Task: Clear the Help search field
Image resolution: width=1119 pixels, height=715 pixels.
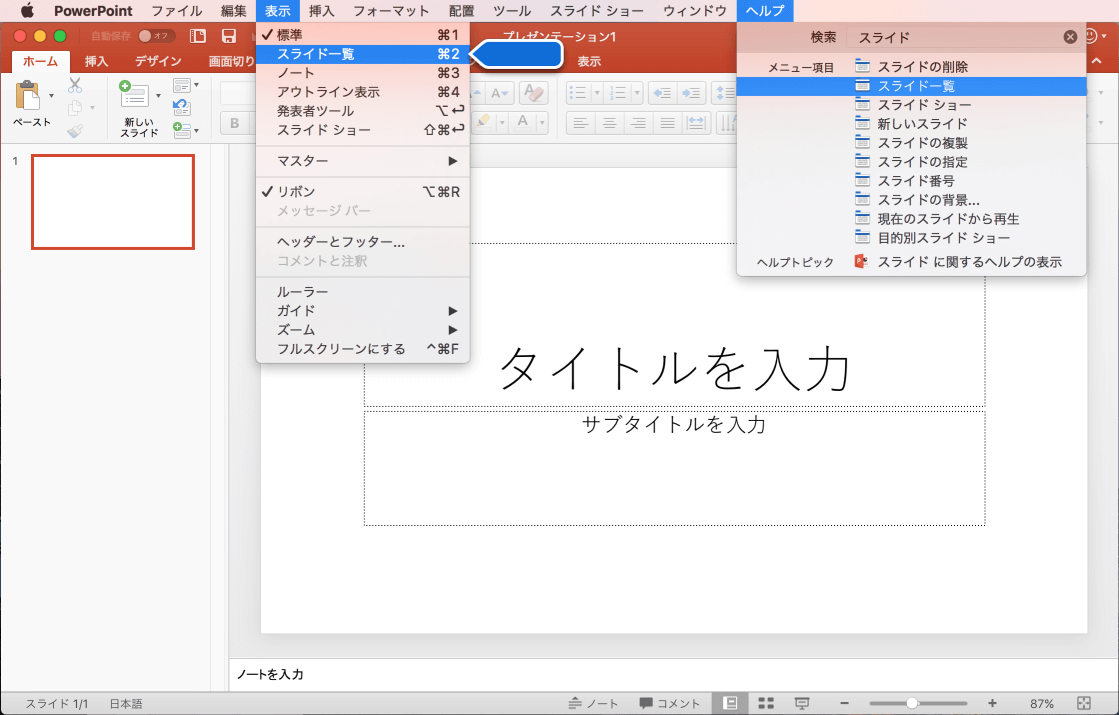Action: [x=1070, y=37]
